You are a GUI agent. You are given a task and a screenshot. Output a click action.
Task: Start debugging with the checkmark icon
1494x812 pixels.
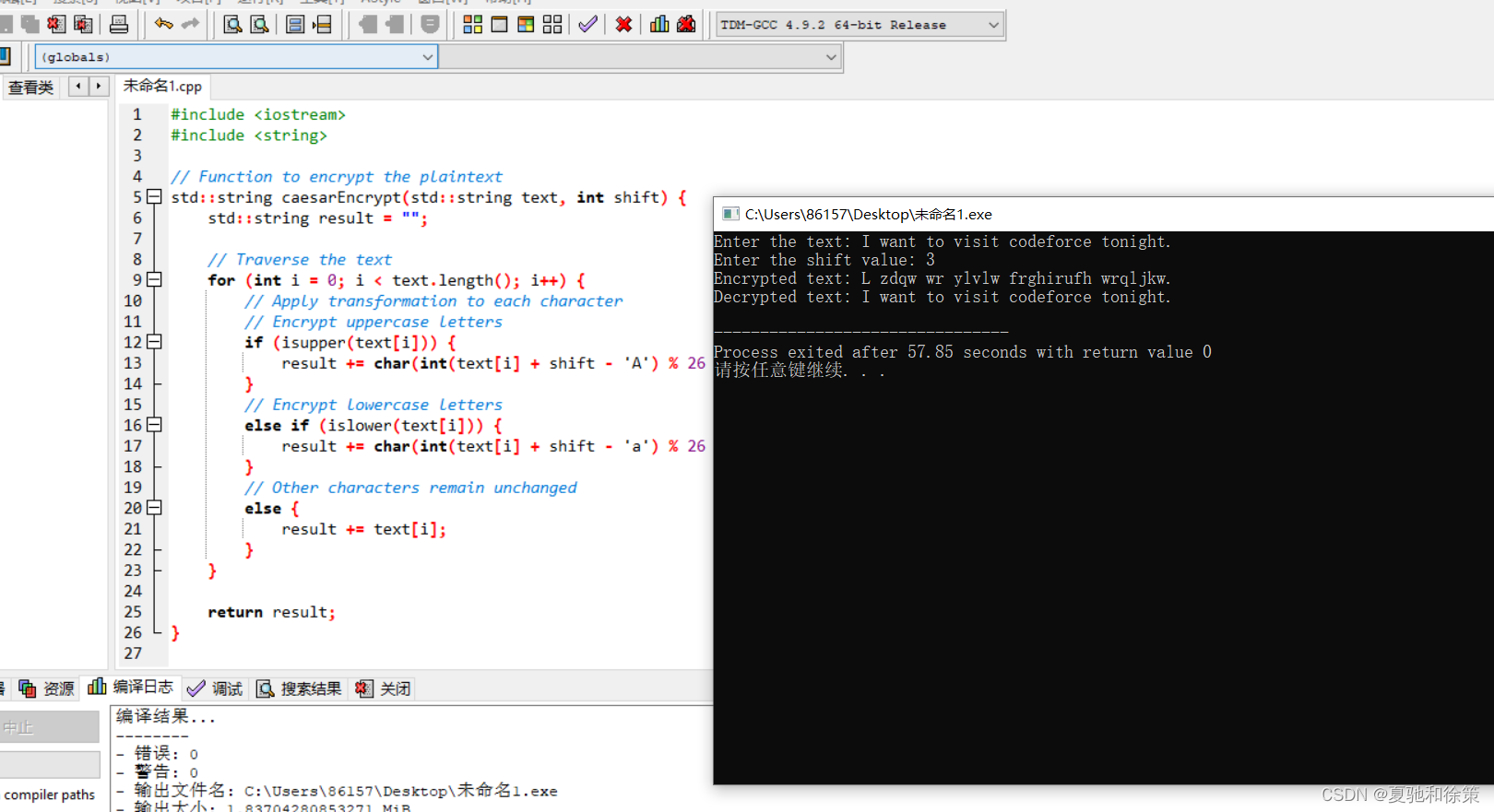coord(587,24)
